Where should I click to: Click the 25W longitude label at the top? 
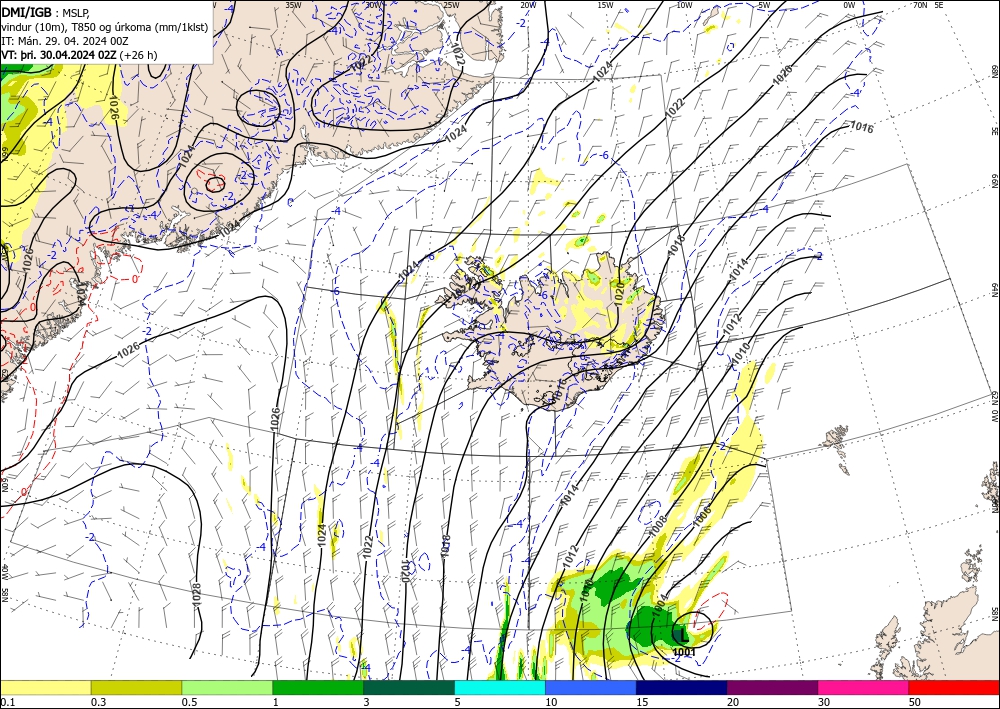tap(451, 5)
